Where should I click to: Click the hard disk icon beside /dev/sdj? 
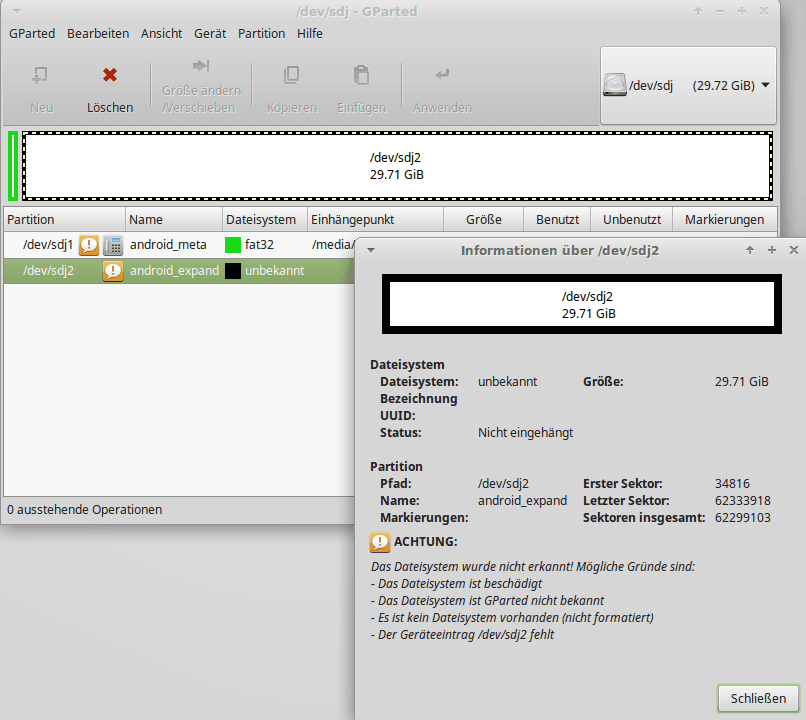coord(614,85)
